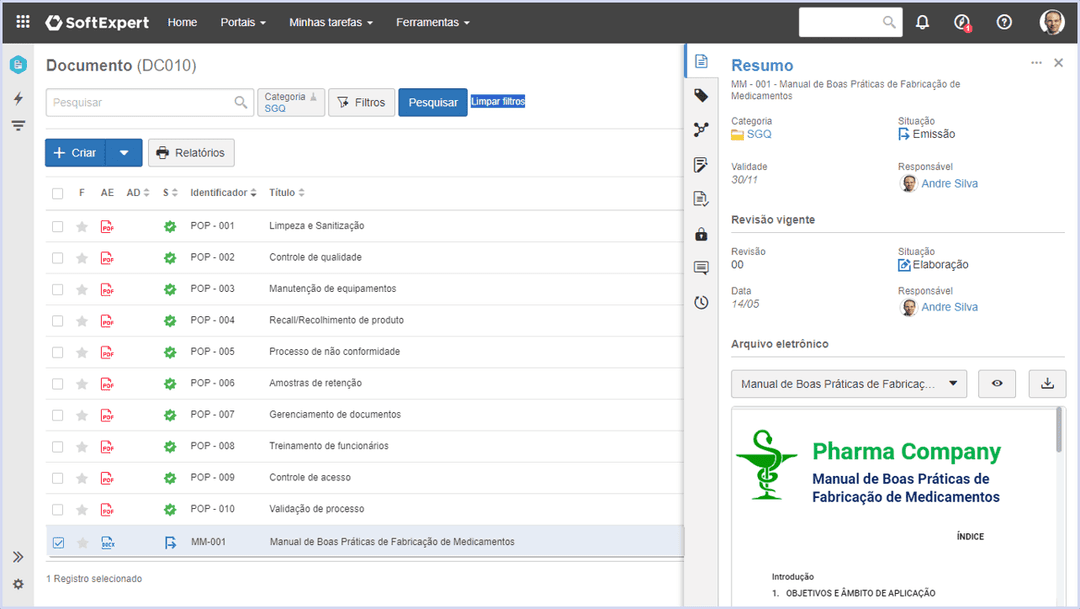The image size is (1080, 609).
Task: Open the tools activity icon with red badge
Action: 962,23
